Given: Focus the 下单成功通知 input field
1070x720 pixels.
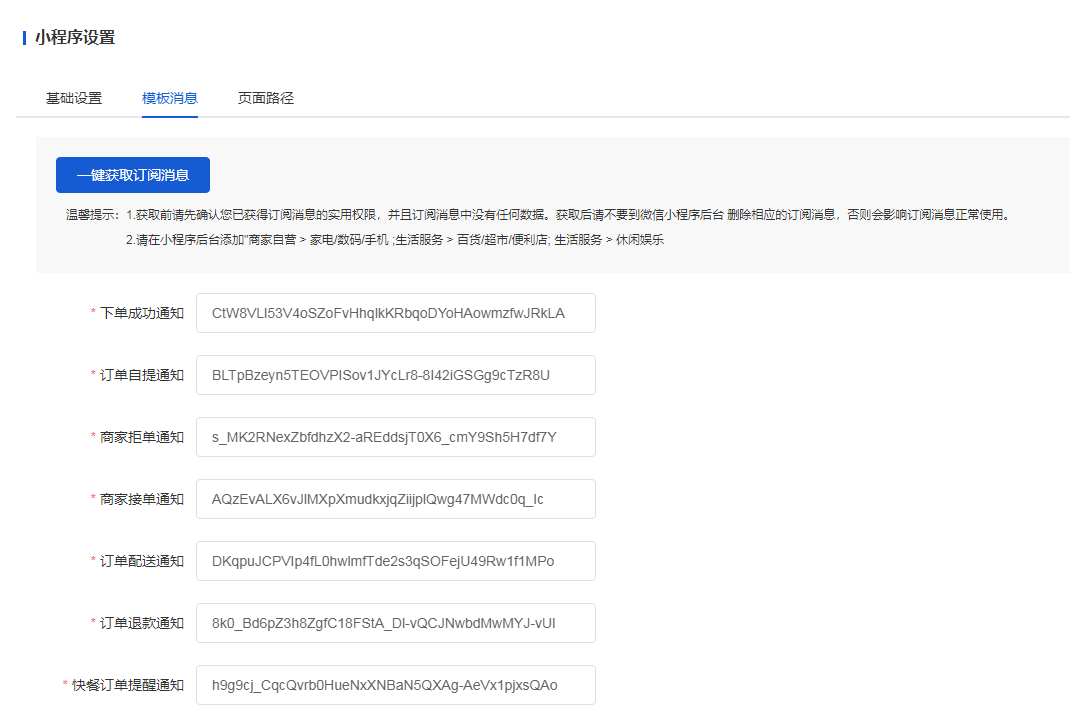Looking at the screenshot, I should pos(396,313).
